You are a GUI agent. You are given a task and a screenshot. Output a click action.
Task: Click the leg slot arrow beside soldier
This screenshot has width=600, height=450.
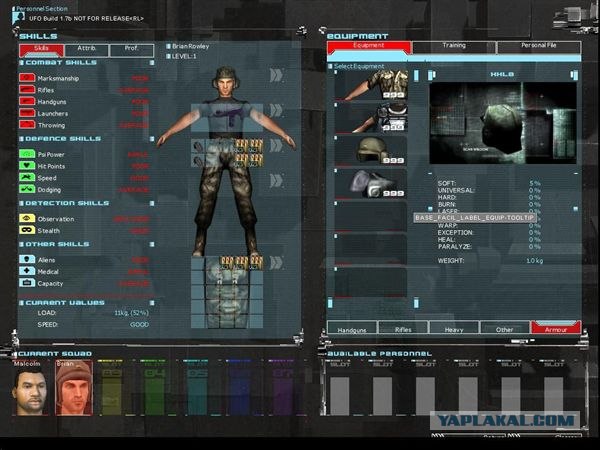(x=276, y=181)
